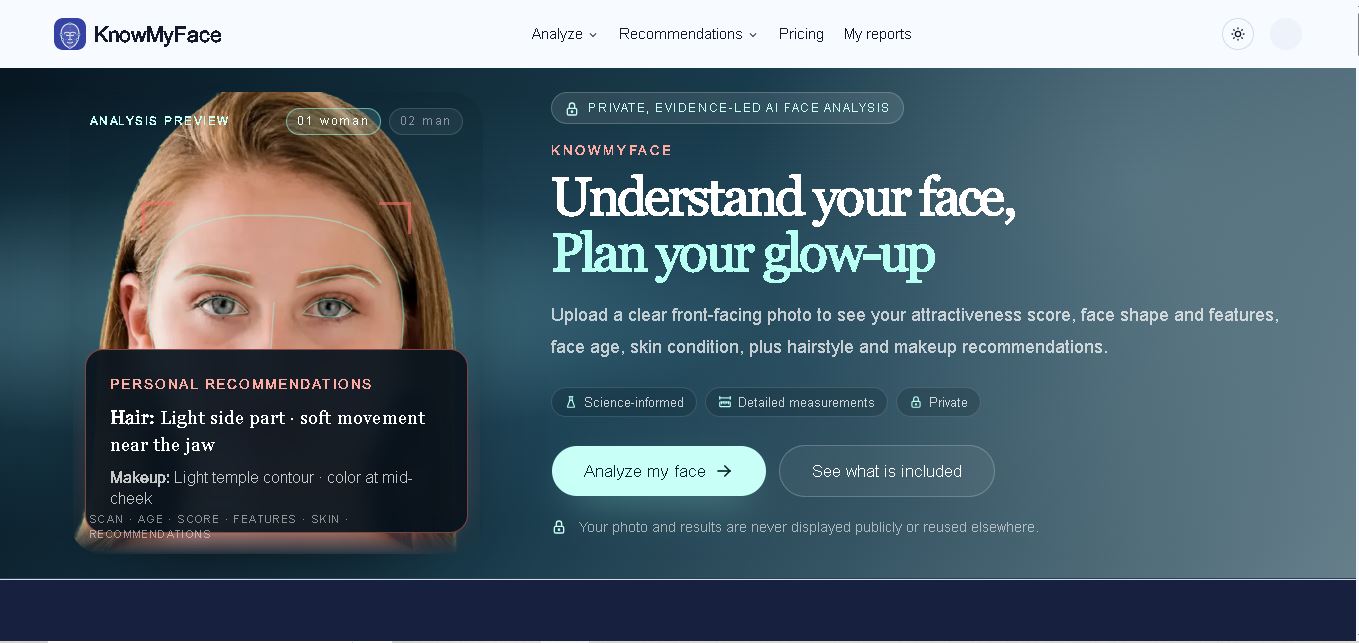Click the flask icon beside Science-informed

tap(571, 402)
